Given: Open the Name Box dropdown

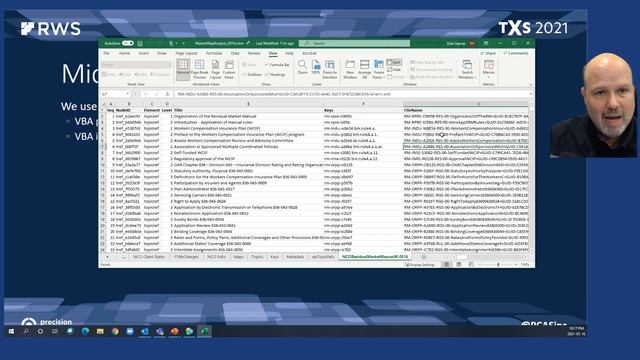Looking at the screenshot, I should pyautogui.click(x=128, y=94).
